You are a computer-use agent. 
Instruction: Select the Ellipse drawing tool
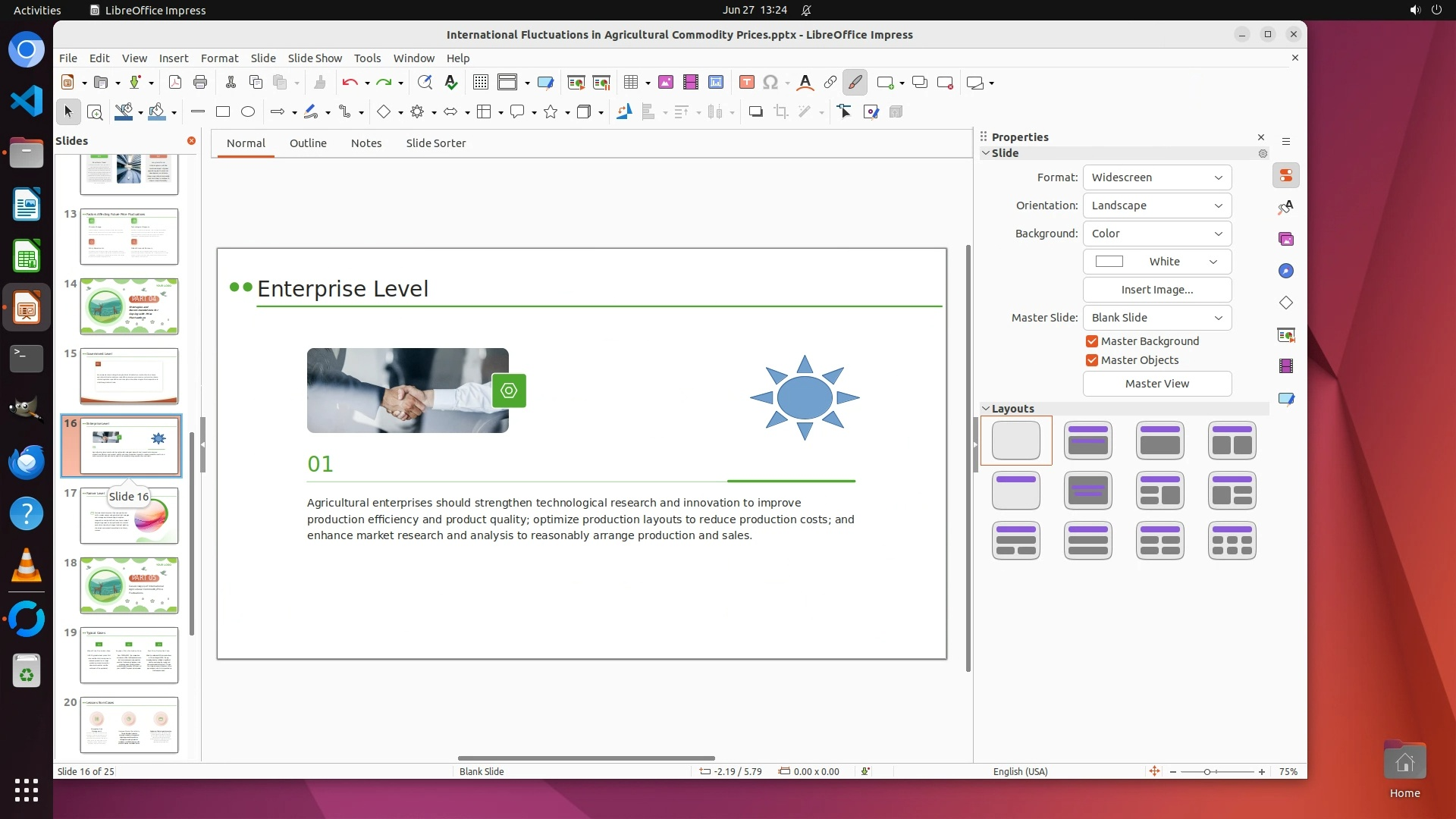point(248,112)
